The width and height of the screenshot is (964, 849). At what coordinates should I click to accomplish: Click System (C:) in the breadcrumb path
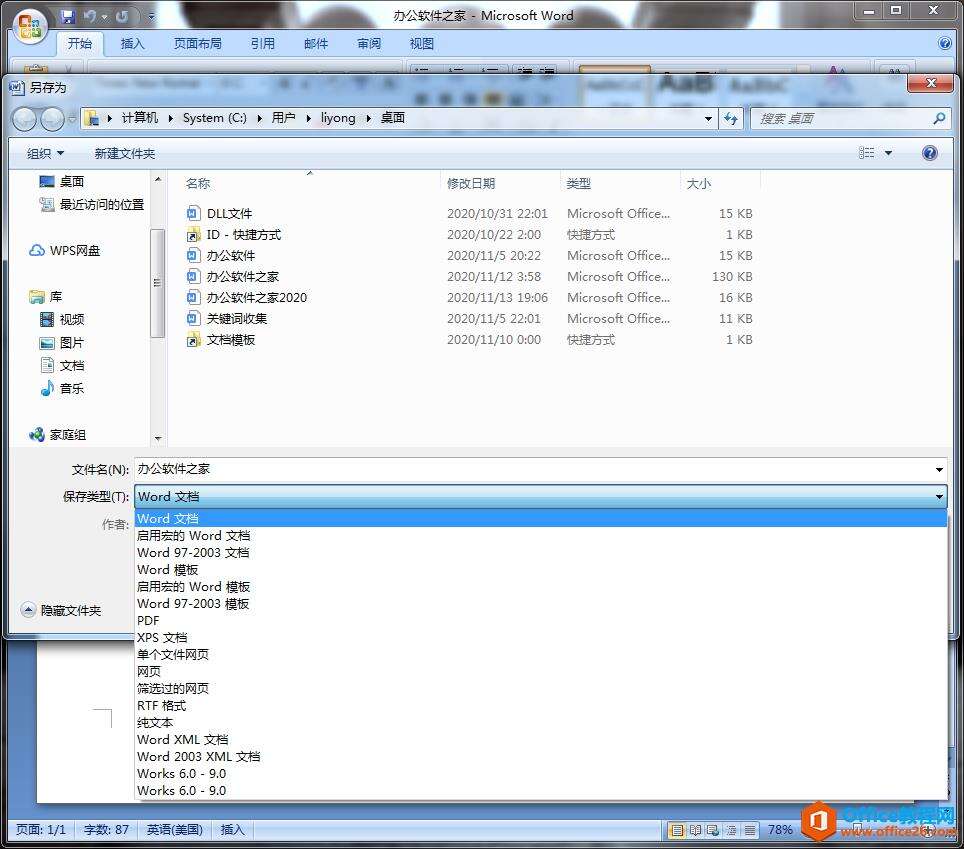click(x=215, y=118)
